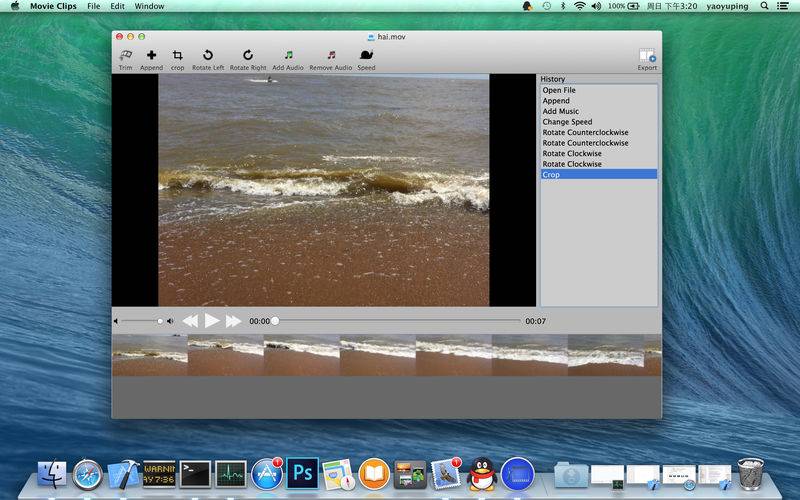
Task: Select Add Music history entry
Action: (560, 111)
